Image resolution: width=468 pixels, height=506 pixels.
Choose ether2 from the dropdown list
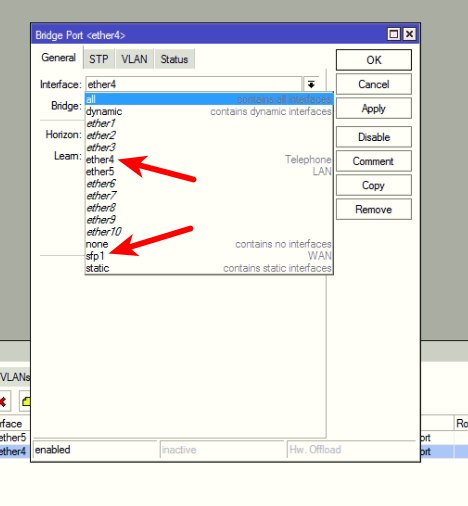(209, 135)
